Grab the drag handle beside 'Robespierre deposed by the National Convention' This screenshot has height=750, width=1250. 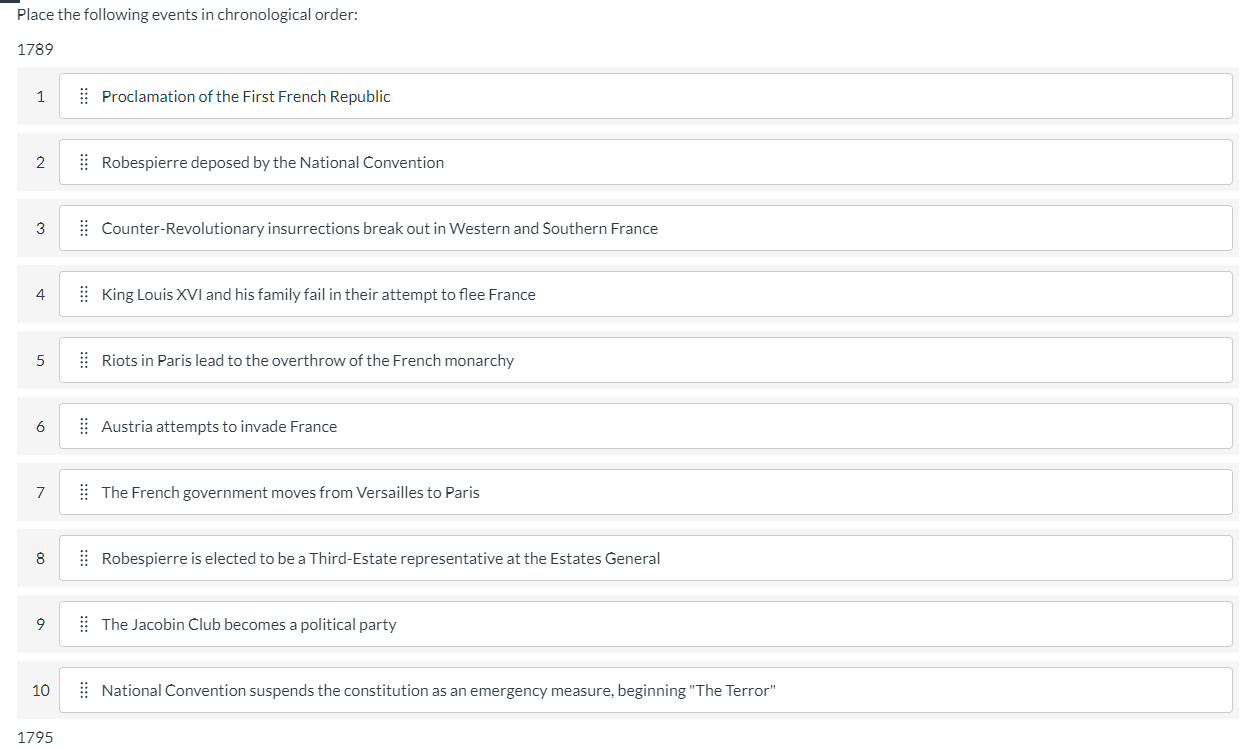click(x=83, y=162)
